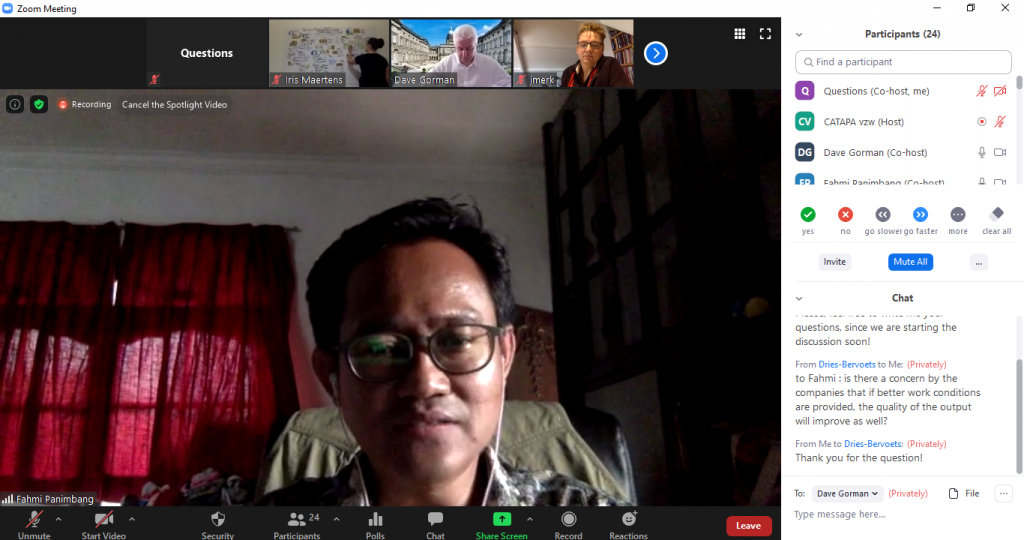
Task: Click muted mic icon for CATAPA vzw
Action: [1000, 121]
